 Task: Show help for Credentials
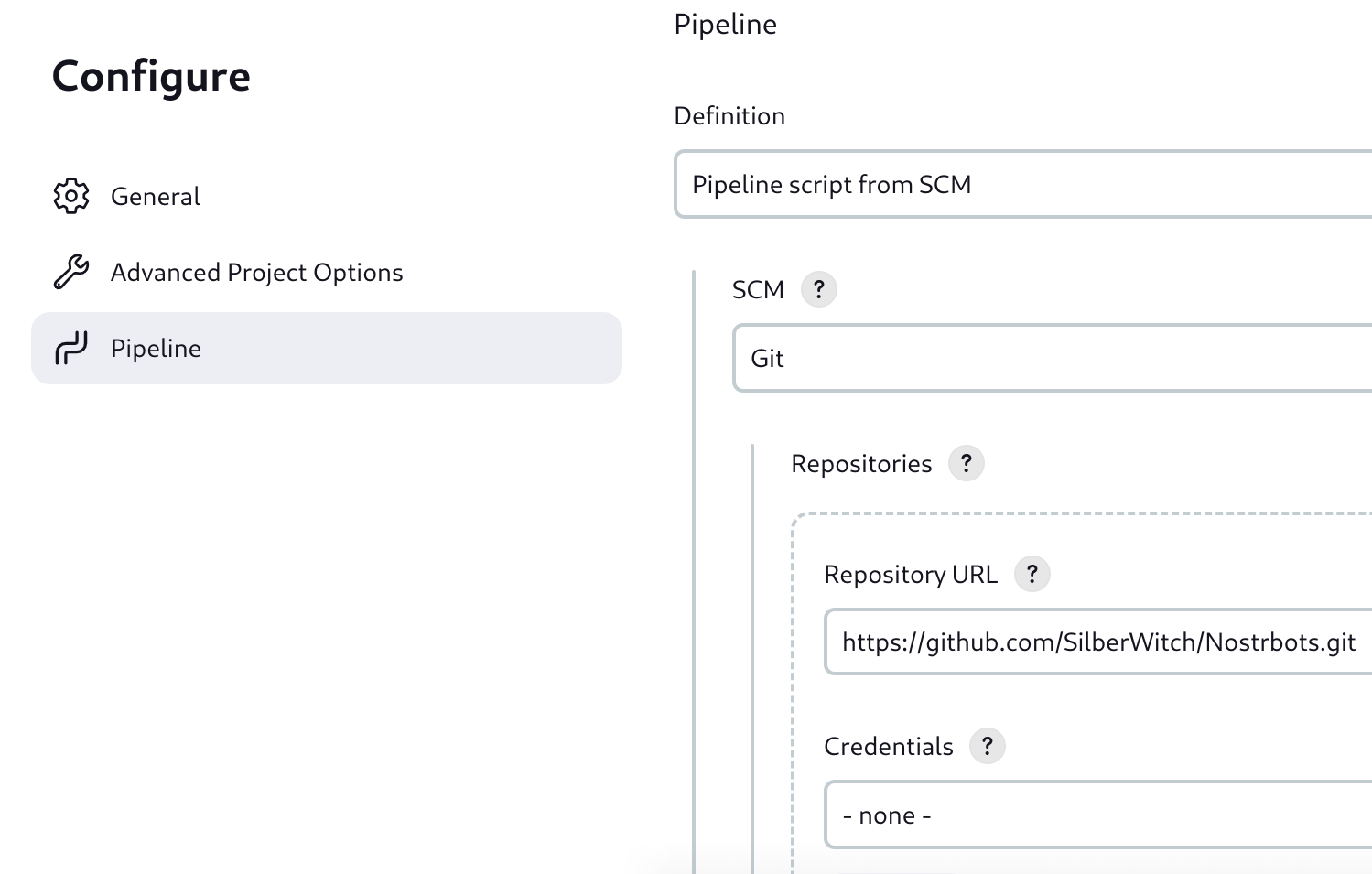click(x=988, y=746)
